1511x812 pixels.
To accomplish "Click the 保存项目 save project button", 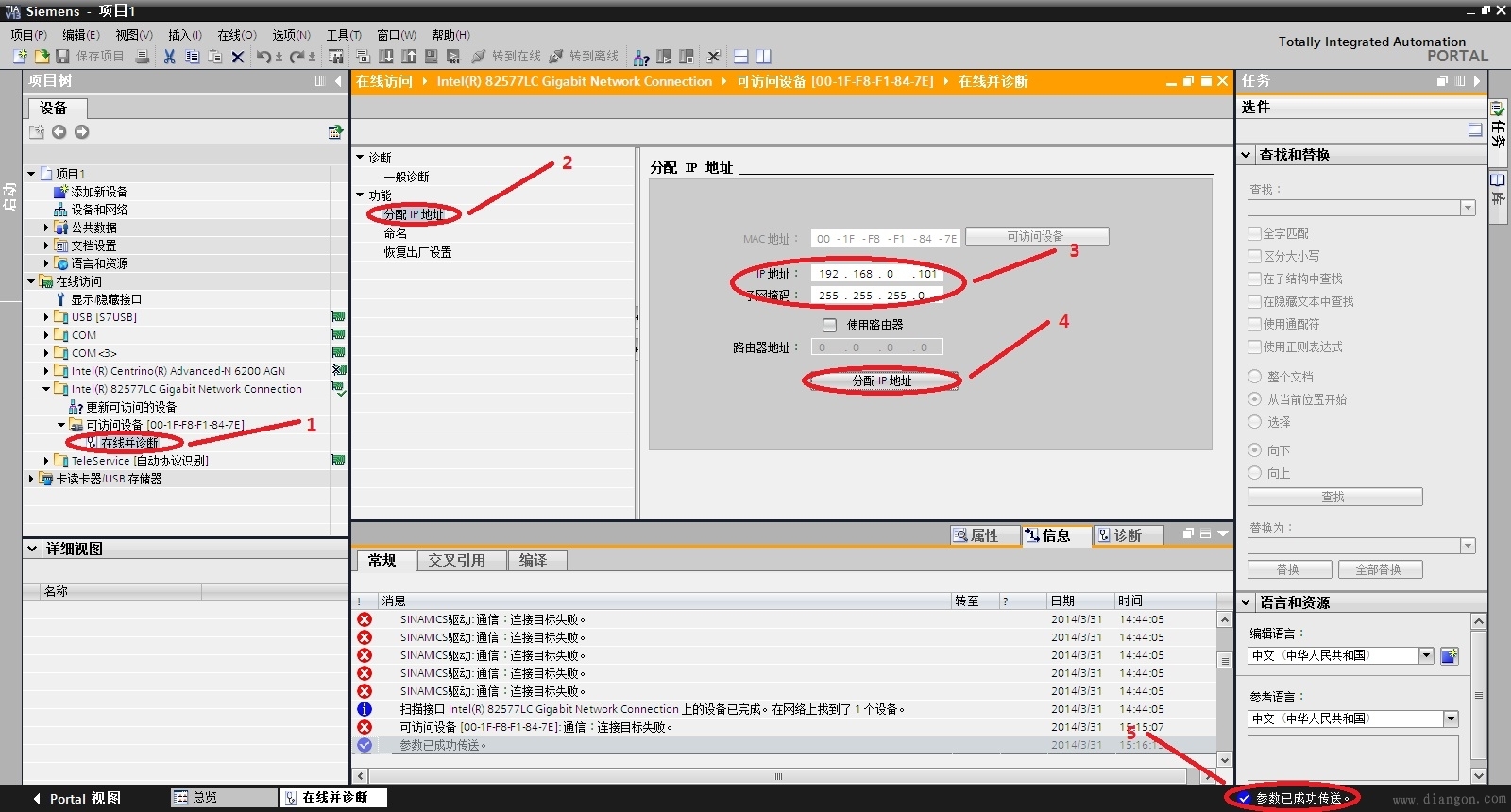I will tap(91, 57).
